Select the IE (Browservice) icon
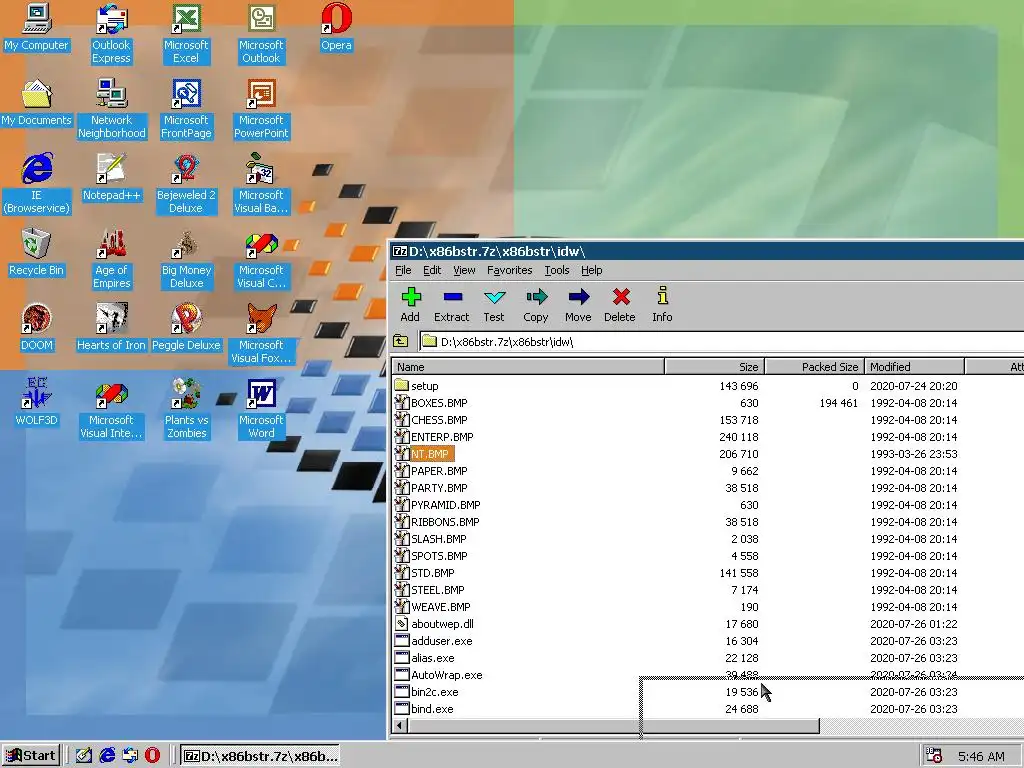The height and width of the screenshot is (768, 1024). (x=37, y=184)
